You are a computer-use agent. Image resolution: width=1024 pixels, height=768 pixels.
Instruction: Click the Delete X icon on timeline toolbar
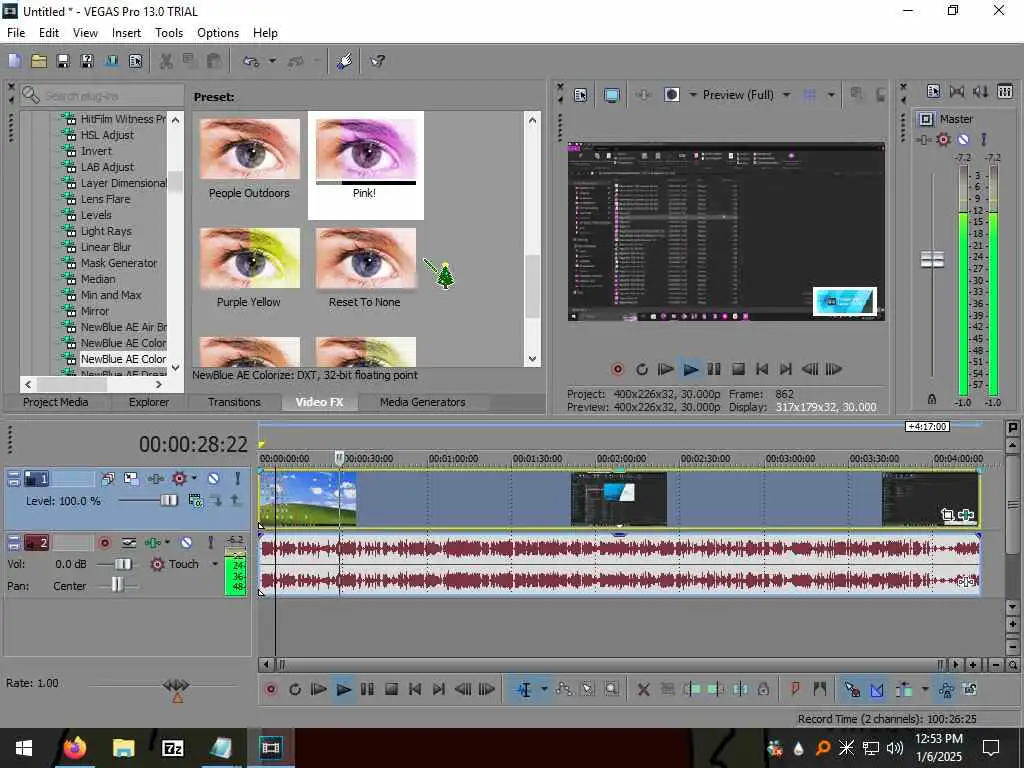click(643, 689)
